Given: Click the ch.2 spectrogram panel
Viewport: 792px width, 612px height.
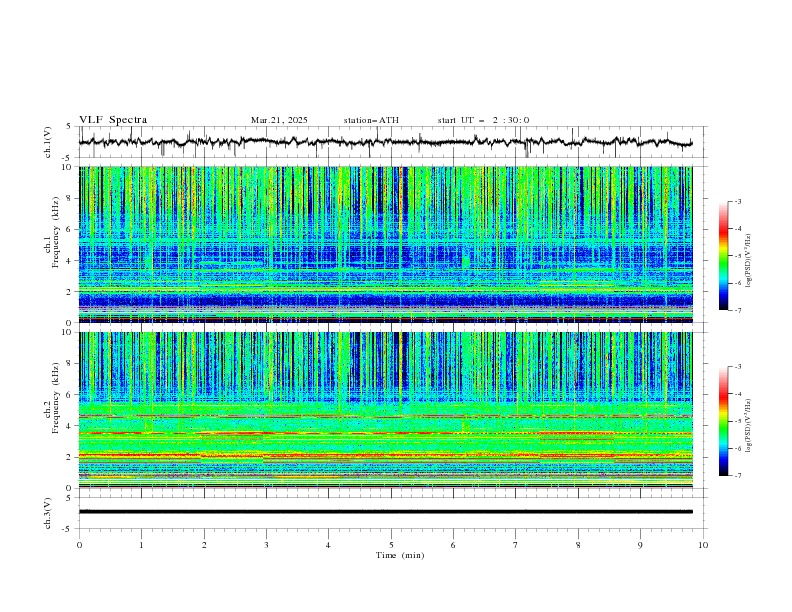Looking at the screenshot, I should coord(385,410).
